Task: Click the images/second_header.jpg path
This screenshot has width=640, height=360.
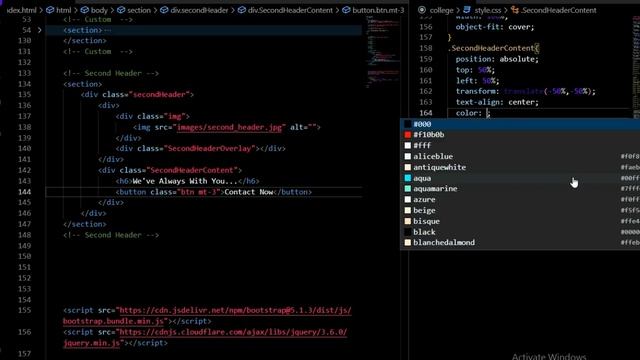Action: (229, 127)
